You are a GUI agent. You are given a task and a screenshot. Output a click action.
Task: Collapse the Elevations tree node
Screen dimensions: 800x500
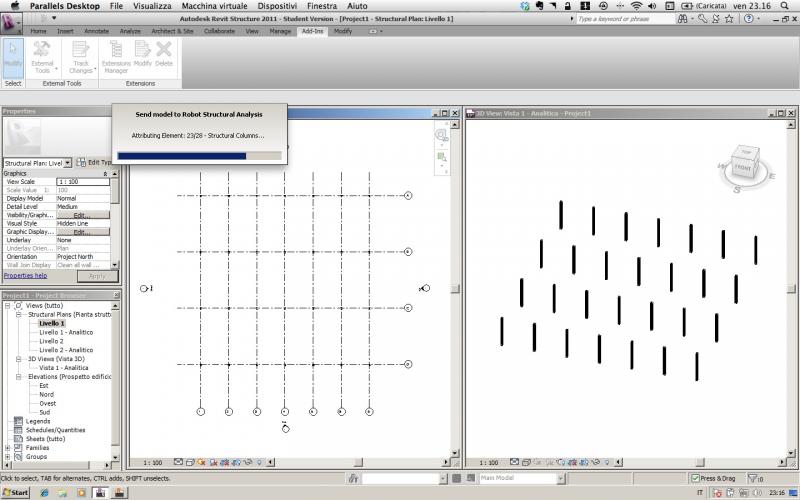click(x=18, y=377)
